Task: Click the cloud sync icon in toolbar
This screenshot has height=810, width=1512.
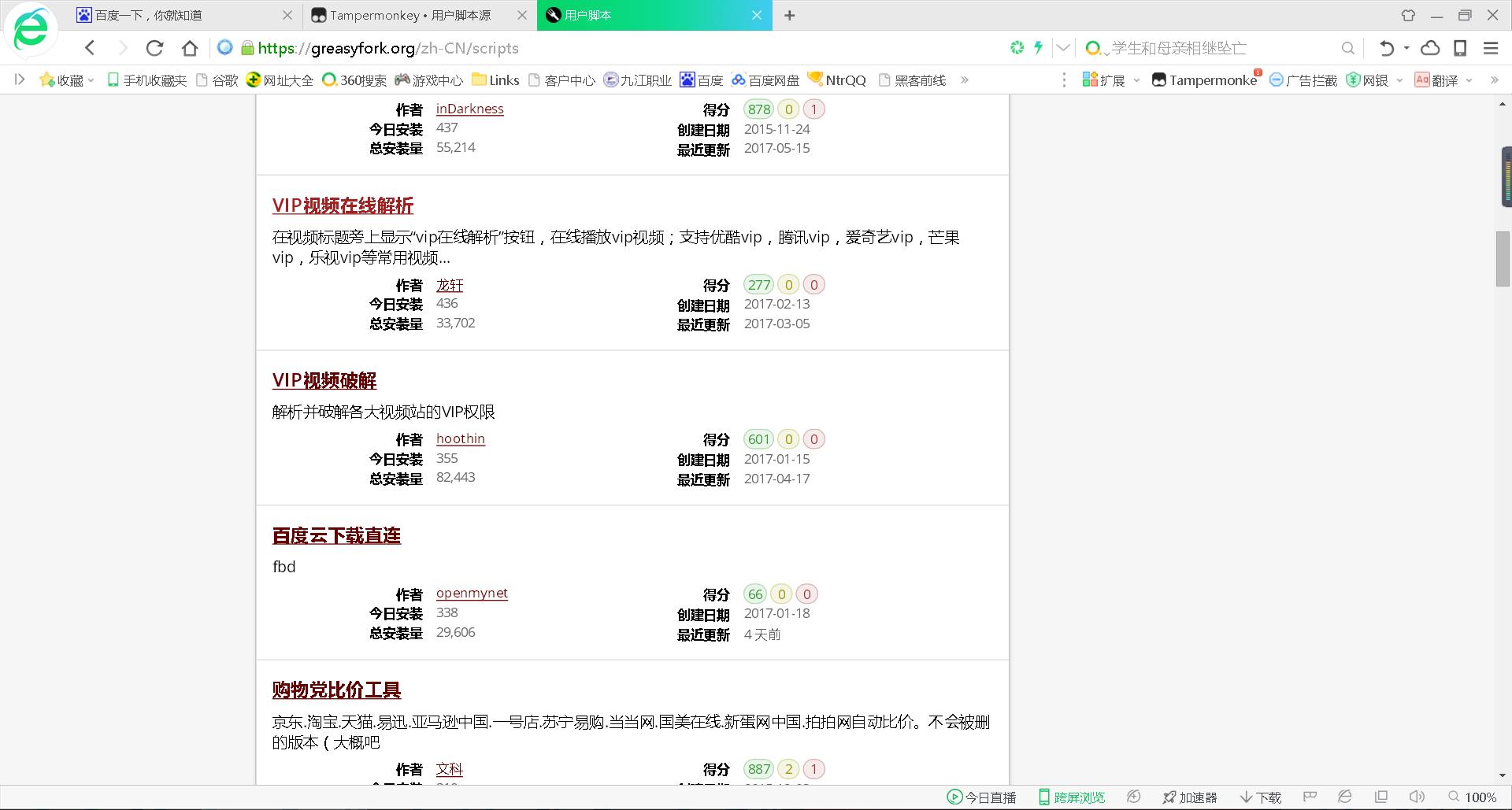Action: click(x=1429, y=48)
